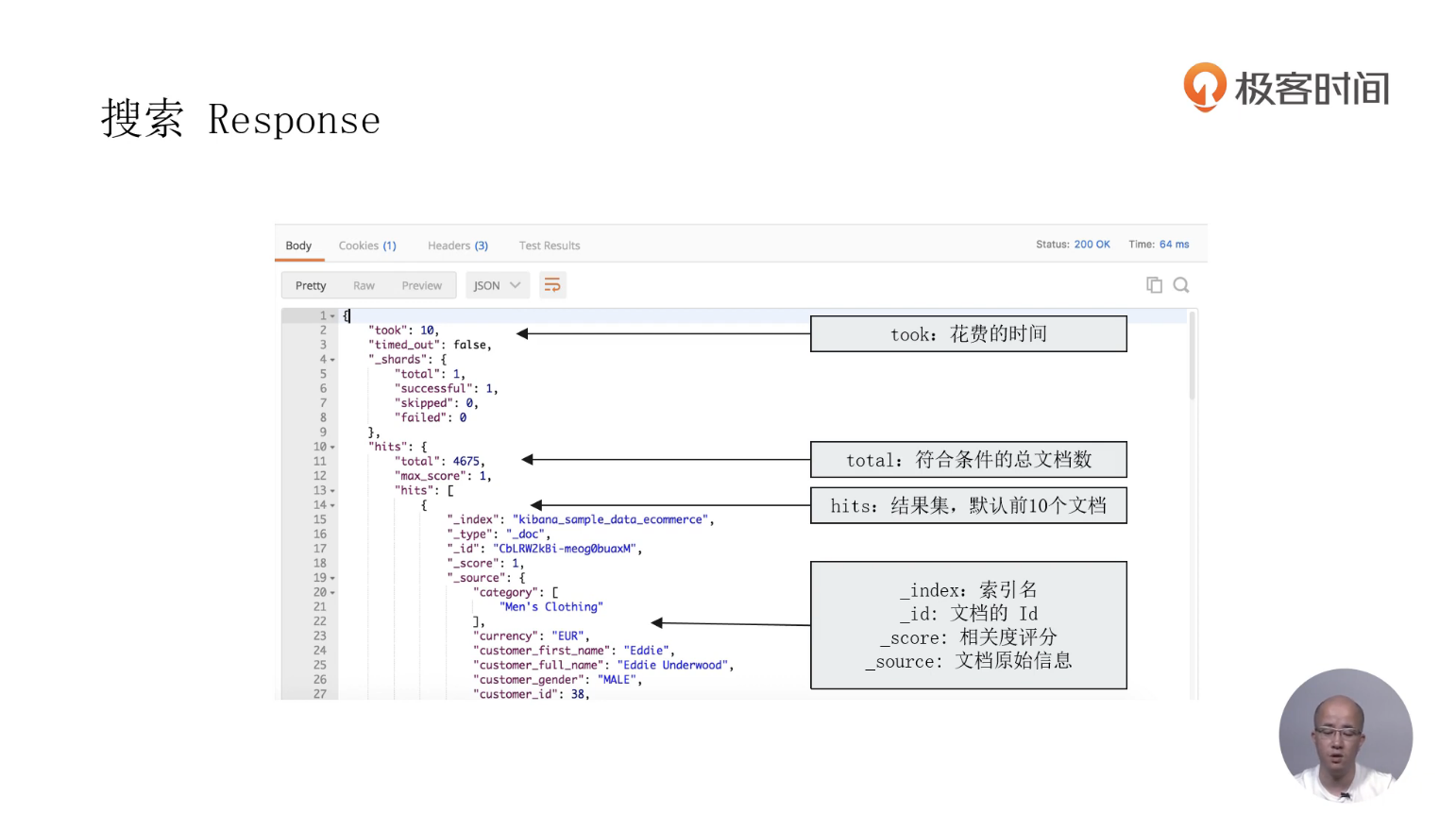Click the 极客时间 logo icon
Screen dimensions: 1456x831
[1205, 87]
